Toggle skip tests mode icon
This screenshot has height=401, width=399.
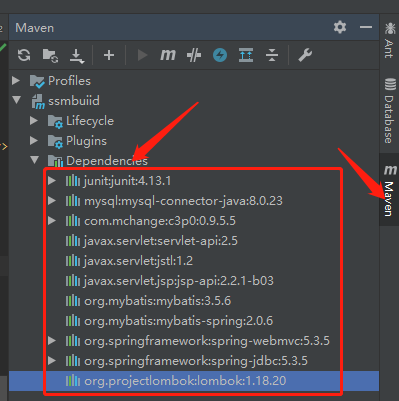(x=194, y=55)
